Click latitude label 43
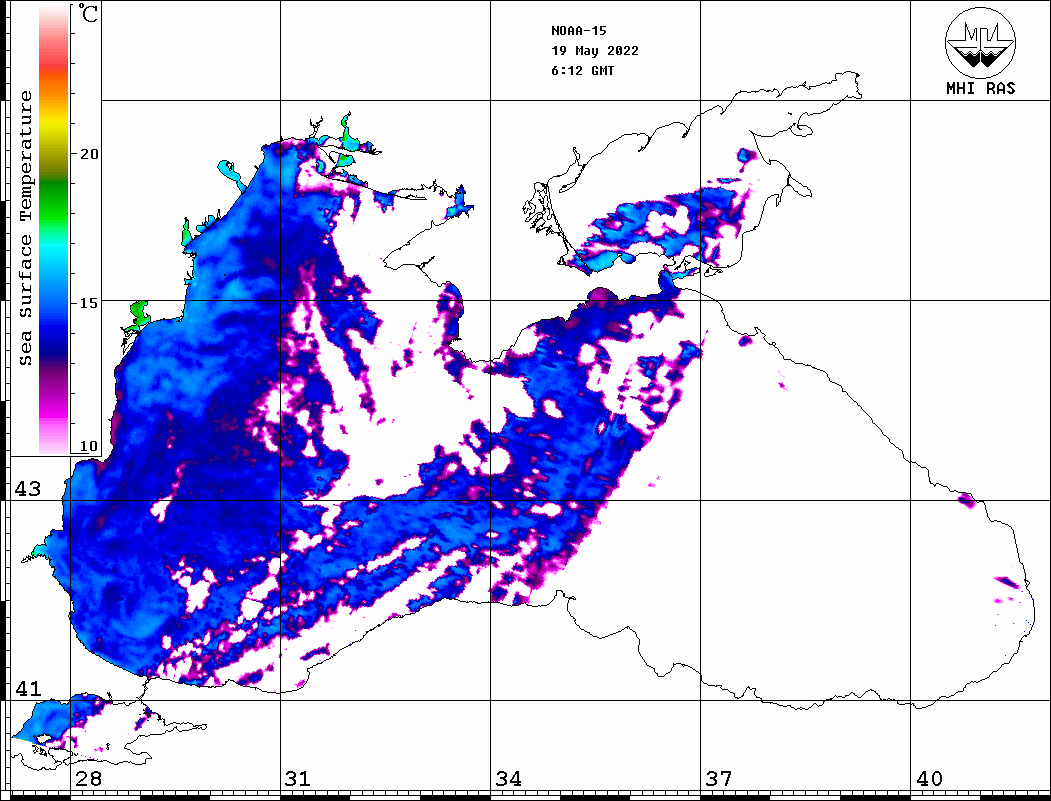The image size is (1051, 801). 27,489
